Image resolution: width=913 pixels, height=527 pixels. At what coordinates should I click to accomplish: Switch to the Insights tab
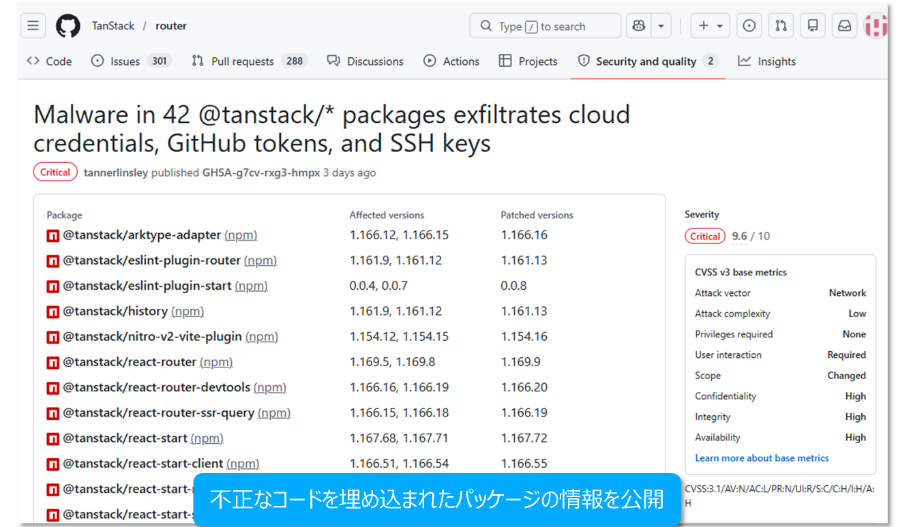pos(767,61)
